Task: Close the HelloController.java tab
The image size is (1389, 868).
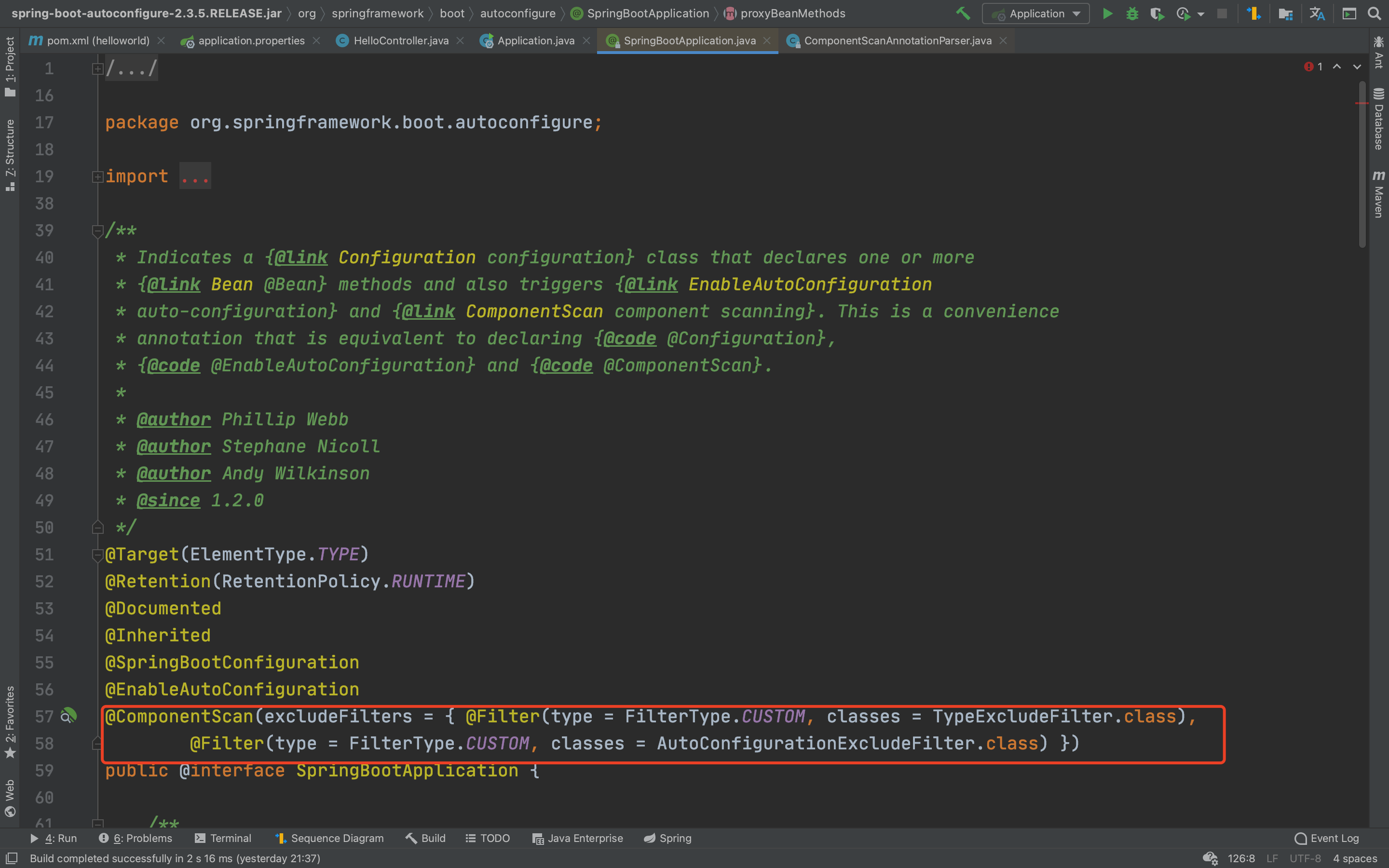Action: pyautogui.click(x=460, y=41)
